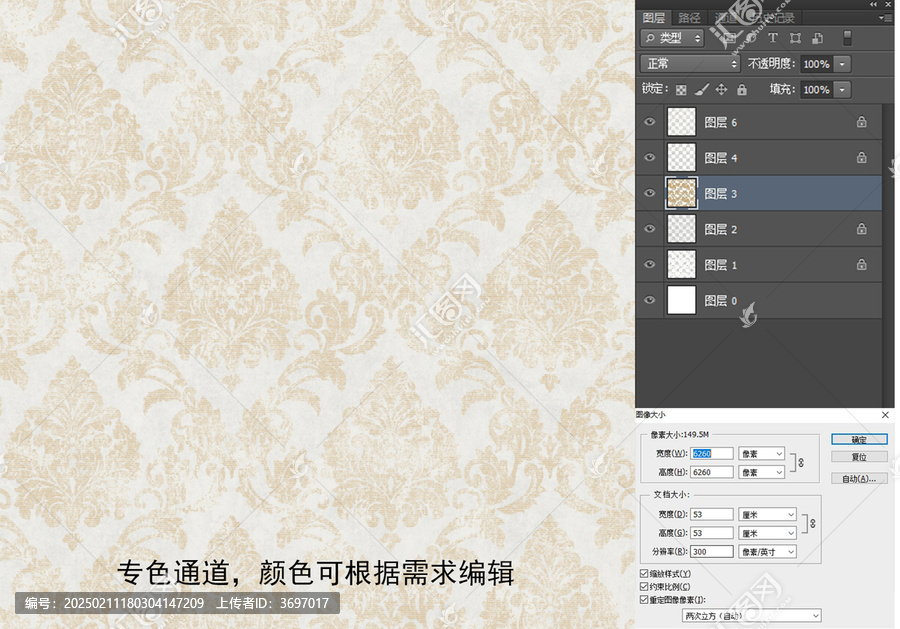Open resample method dropdown 两次立方
The width and height of the screenshot is (900, 629).
(752, 616)
